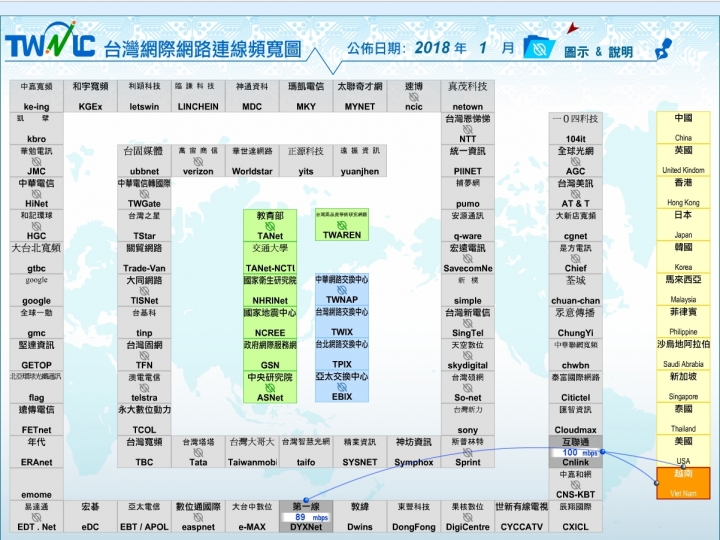Click the TWNAP link icon

(x=342, y=290)
